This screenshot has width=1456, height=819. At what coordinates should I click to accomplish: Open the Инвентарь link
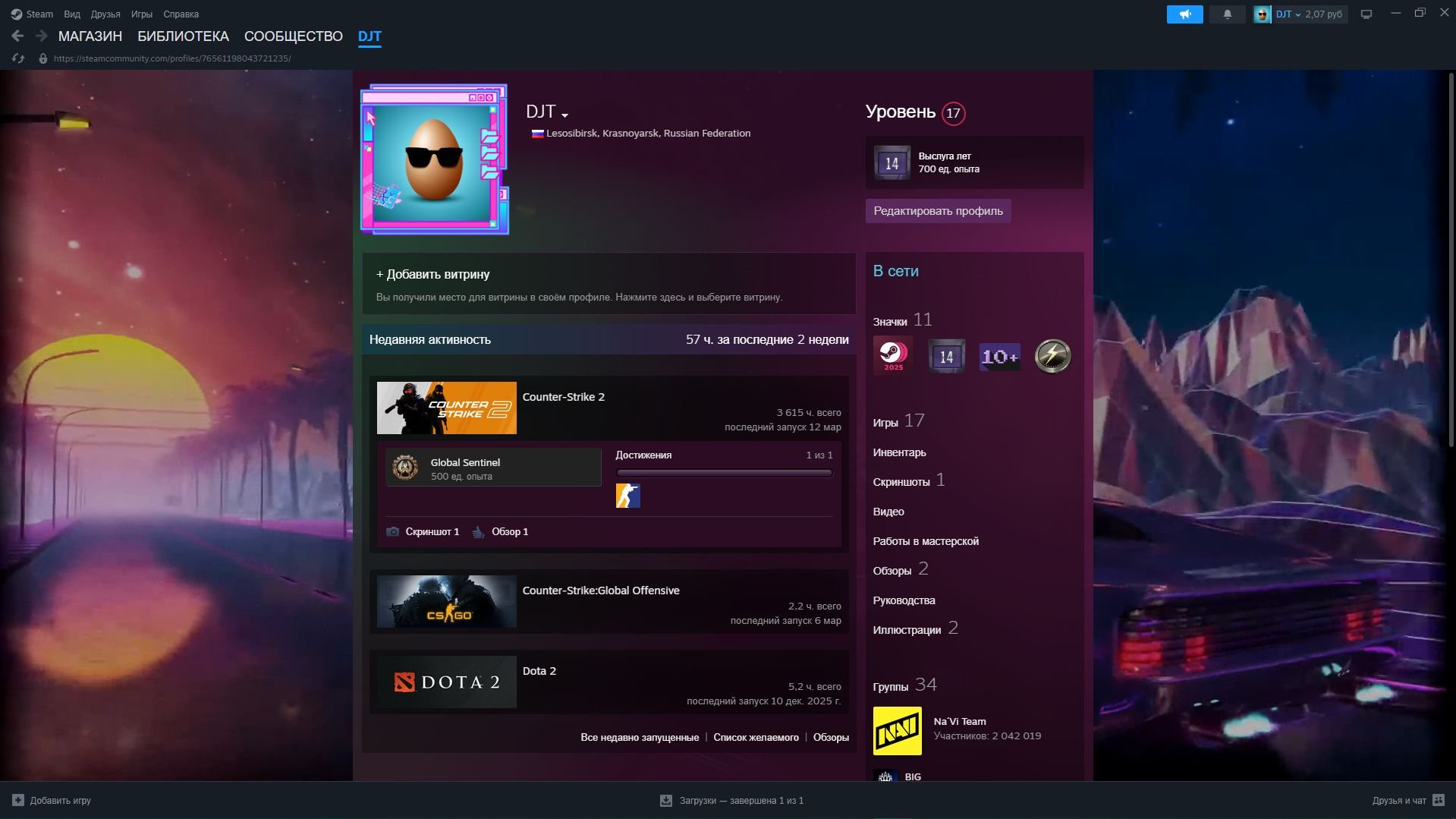click(900, 452)
